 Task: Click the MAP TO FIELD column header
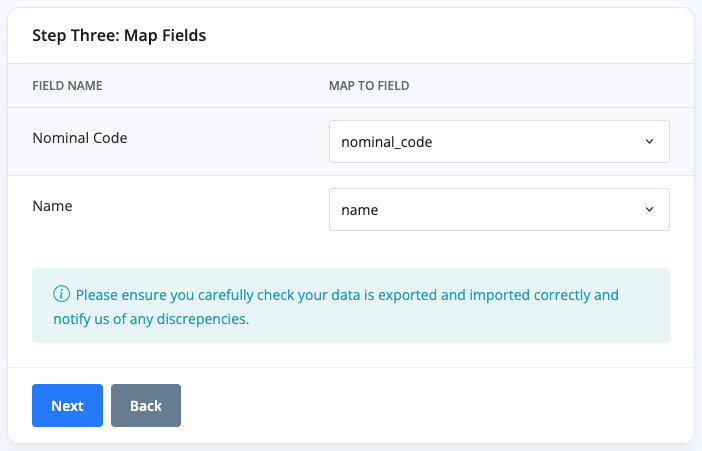tap(369, 86)
